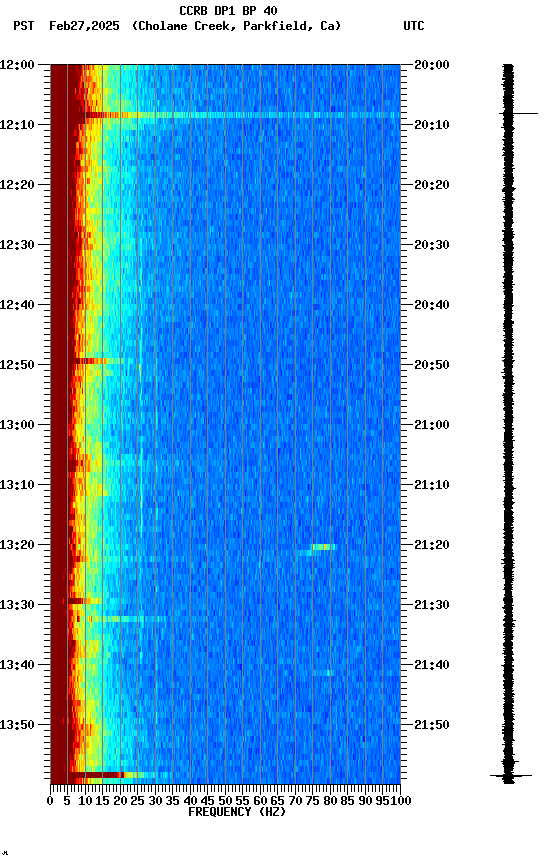Click the UTC time label 21:00
The image size is (552, 864).
coord(431,425)
